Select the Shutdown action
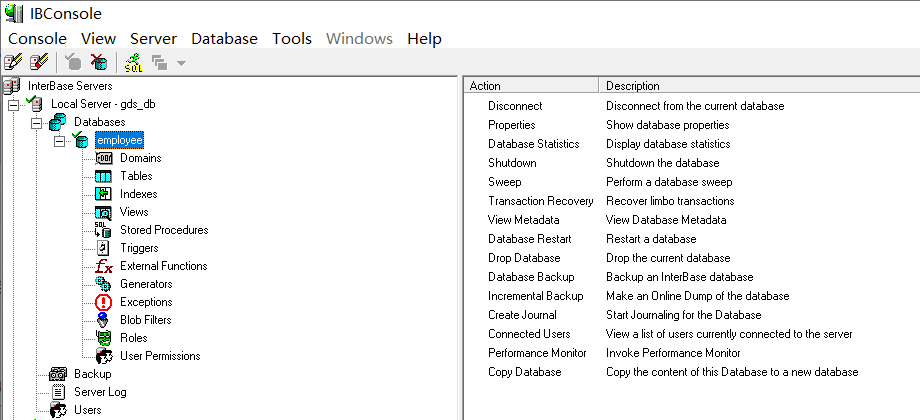Screen dimensions: 920x420 [x=512, y=162]
